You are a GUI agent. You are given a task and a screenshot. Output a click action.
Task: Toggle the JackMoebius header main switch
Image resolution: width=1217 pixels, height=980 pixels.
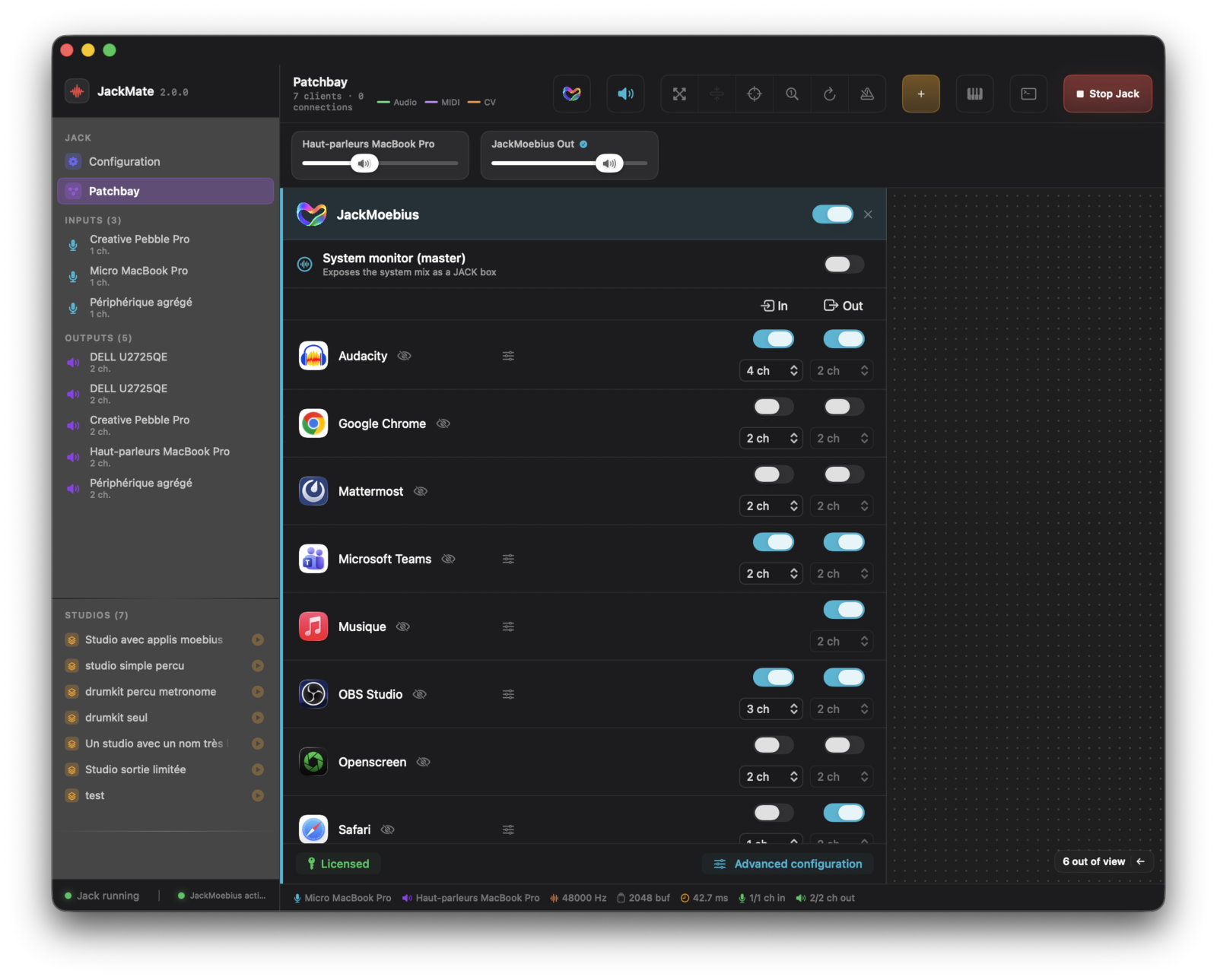click(832, 214)
